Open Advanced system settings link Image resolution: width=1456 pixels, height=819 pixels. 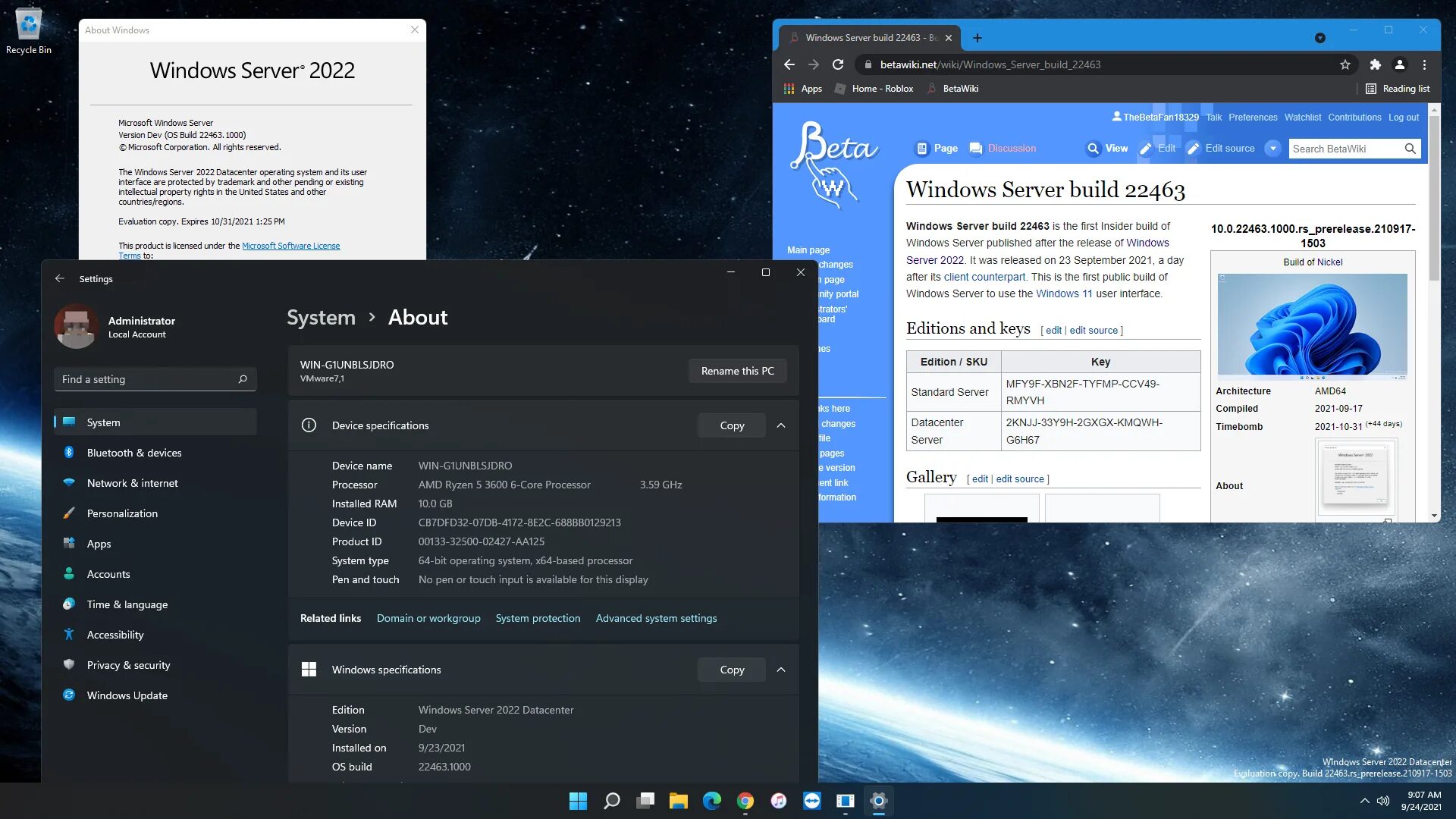(x=656, y=618)
